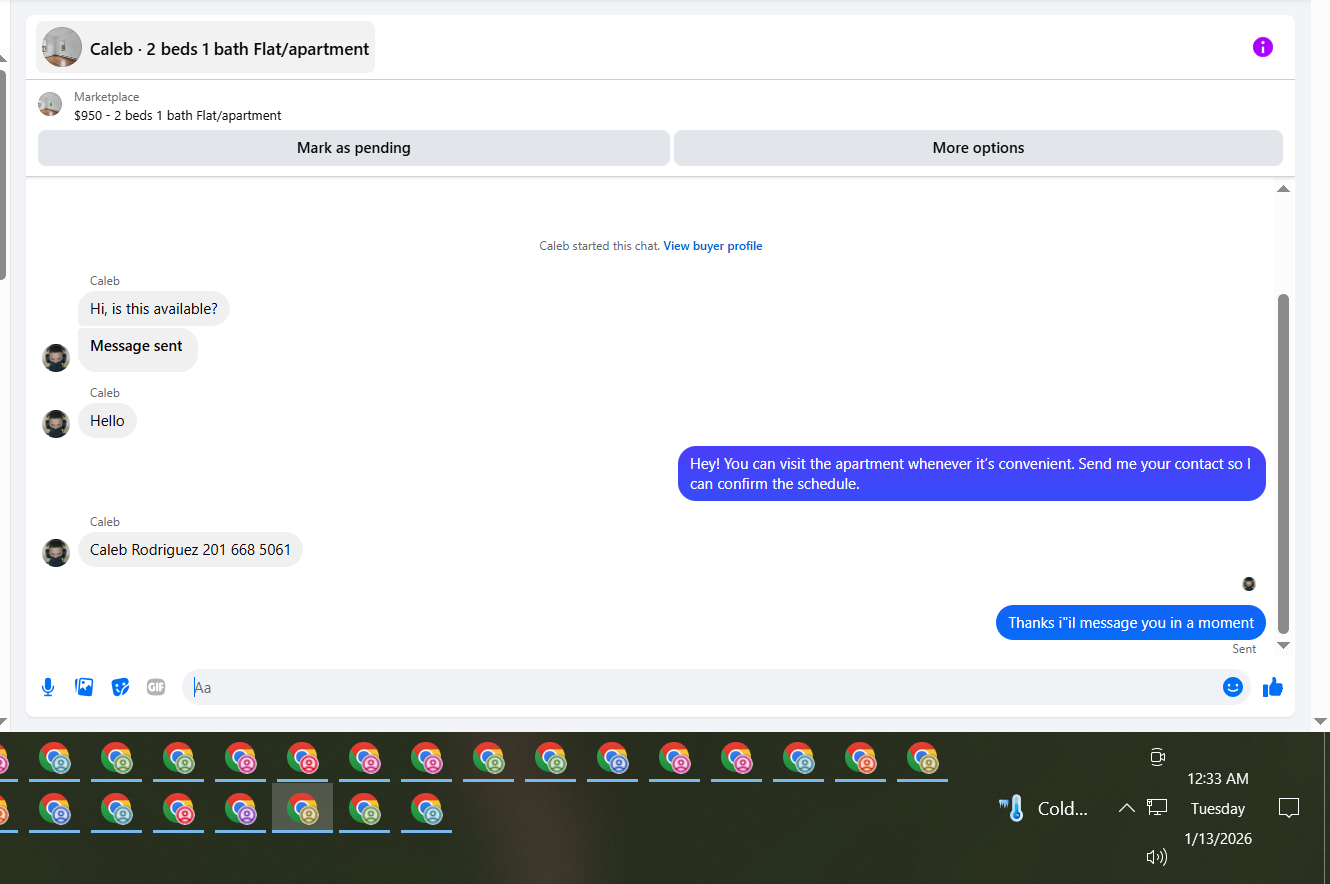Expand hidden system tray icons chevron

point(1126,808)
